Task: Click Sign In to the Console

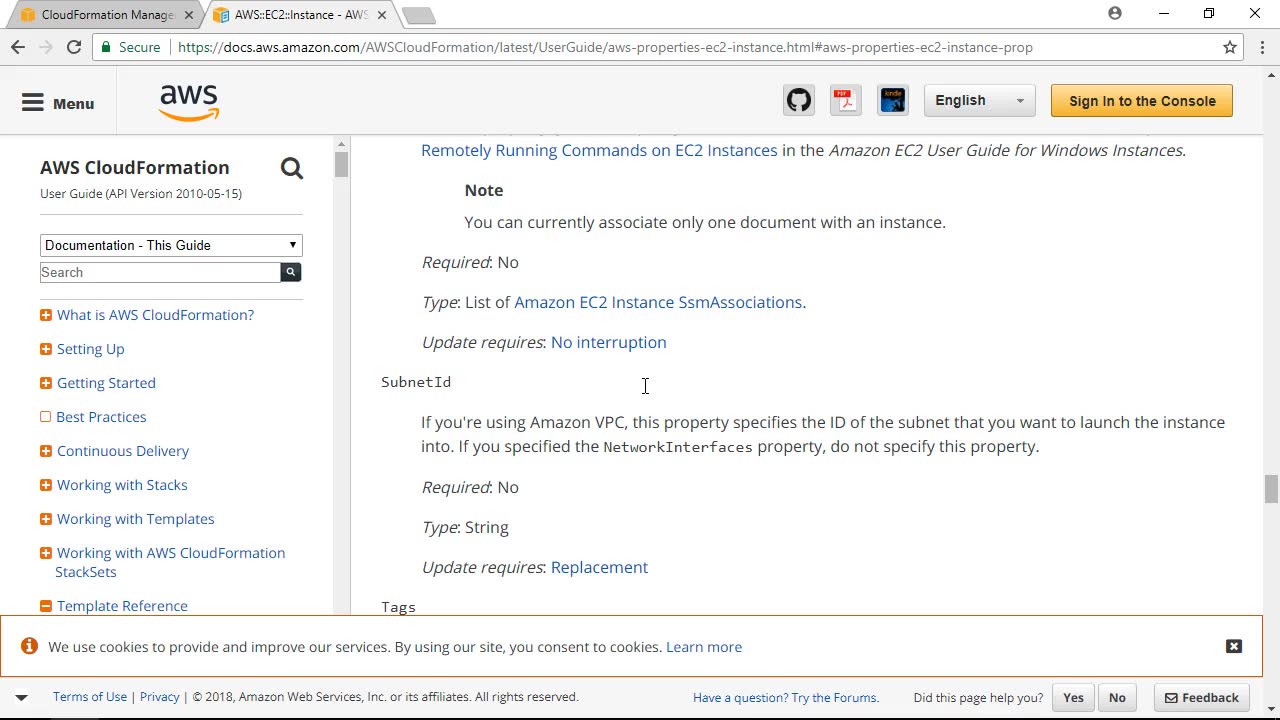Action: (1142, 101)
